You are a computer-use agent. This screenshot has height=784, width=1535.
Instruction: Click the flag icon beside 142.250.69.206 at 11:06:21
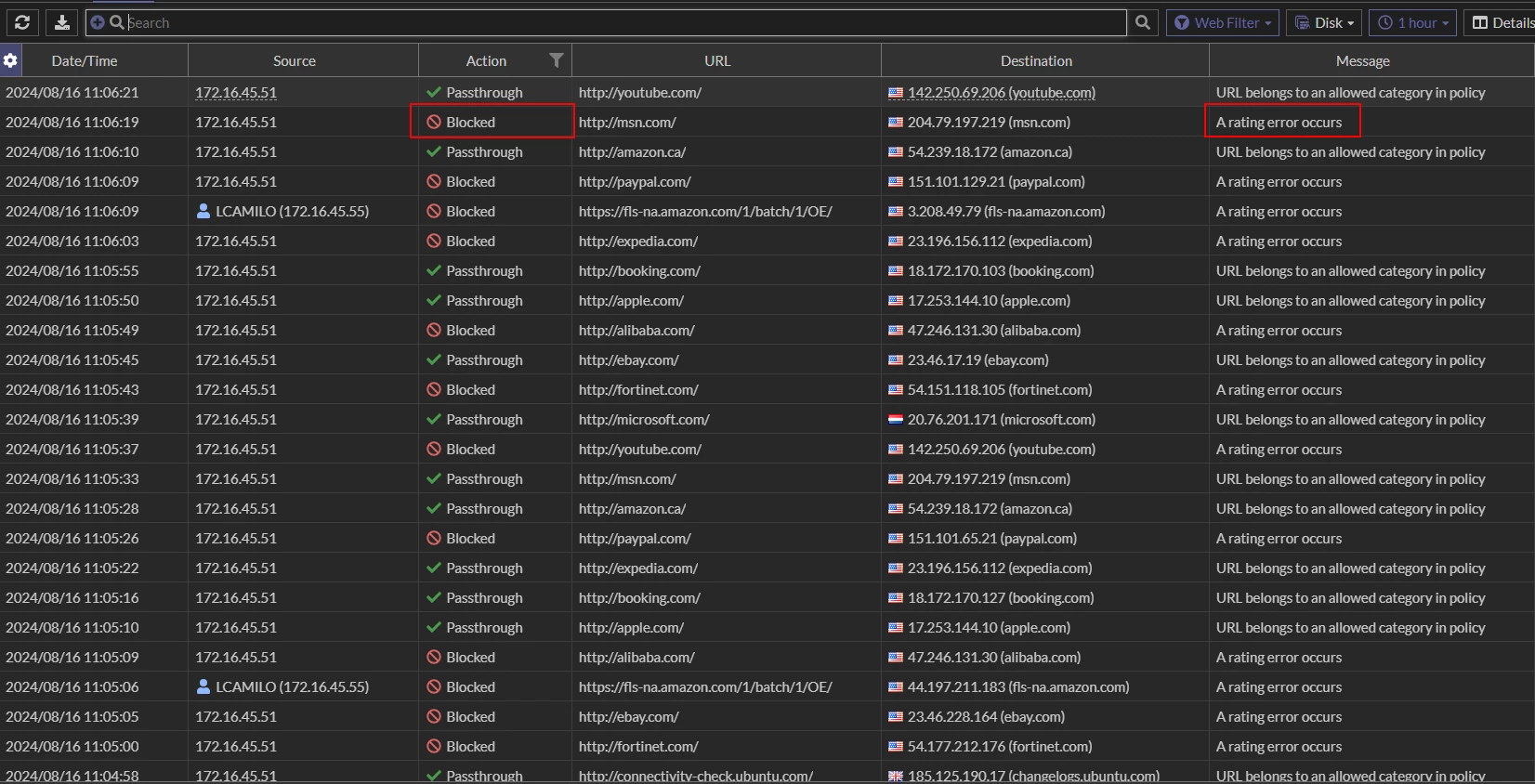coord(896,92)
